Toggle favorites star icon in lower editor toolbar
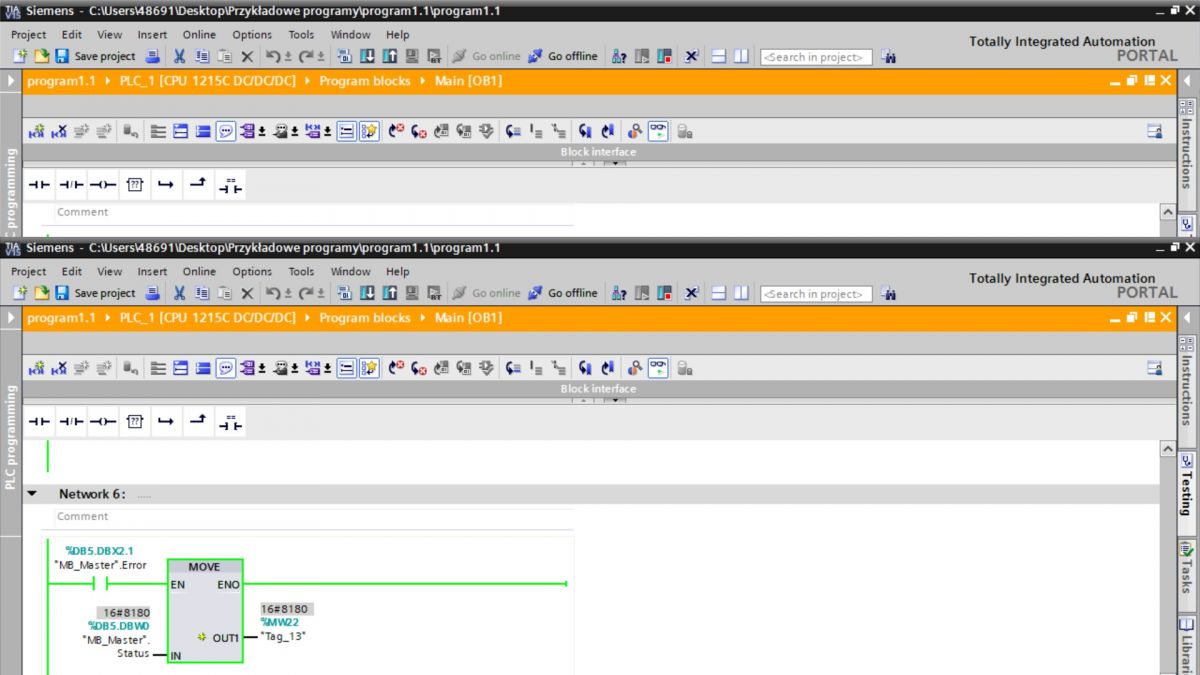This screenshot has width=1200, height=675. pos(369,368)
